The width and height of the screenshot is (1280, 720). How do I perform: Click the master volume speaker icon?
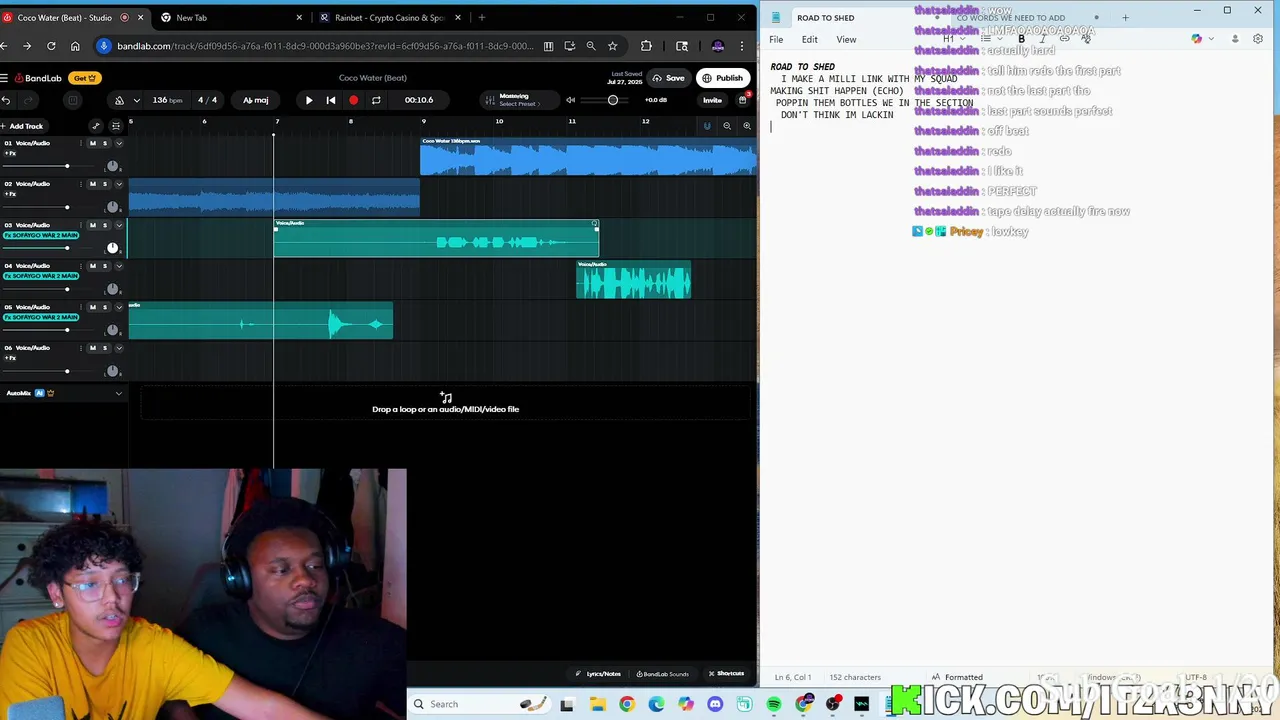(x=570, y=100)
